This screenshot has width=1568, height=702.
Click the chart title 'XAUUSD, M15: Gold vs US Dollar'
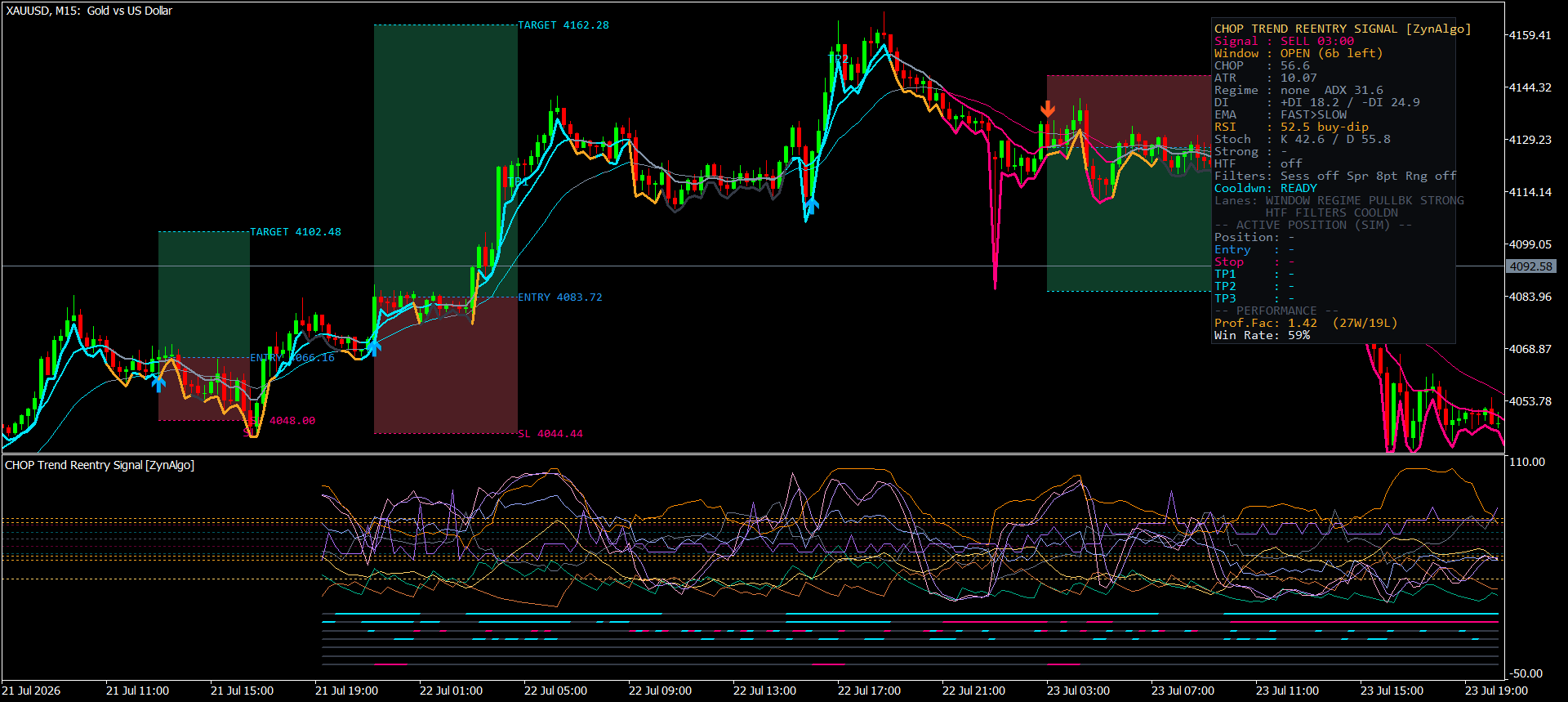click(x=89, y=11)
